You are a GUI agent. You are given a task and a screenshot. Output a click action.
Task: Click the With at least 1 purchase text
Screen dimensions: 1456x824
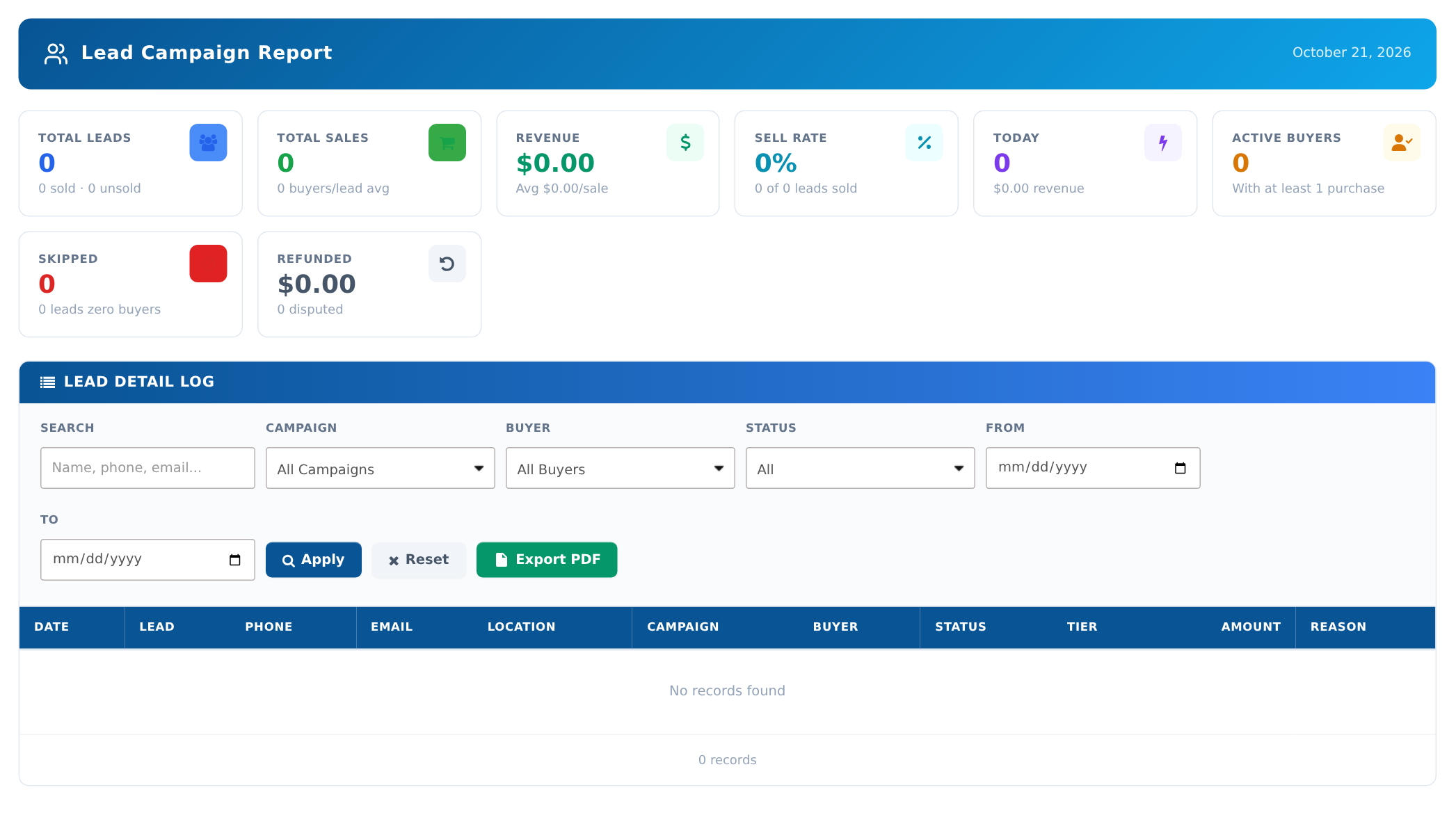point(1308,188)
